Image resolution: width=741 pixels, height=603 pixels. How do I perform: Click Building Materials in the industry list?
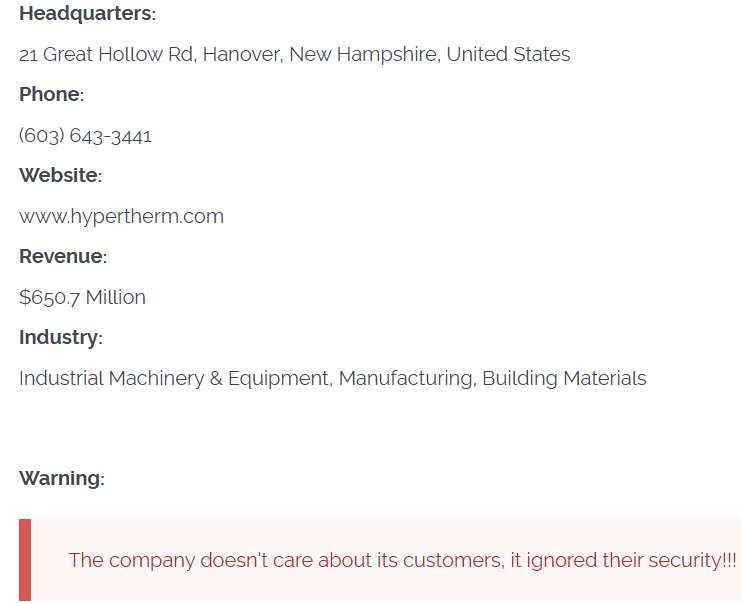tap(564, 378)
